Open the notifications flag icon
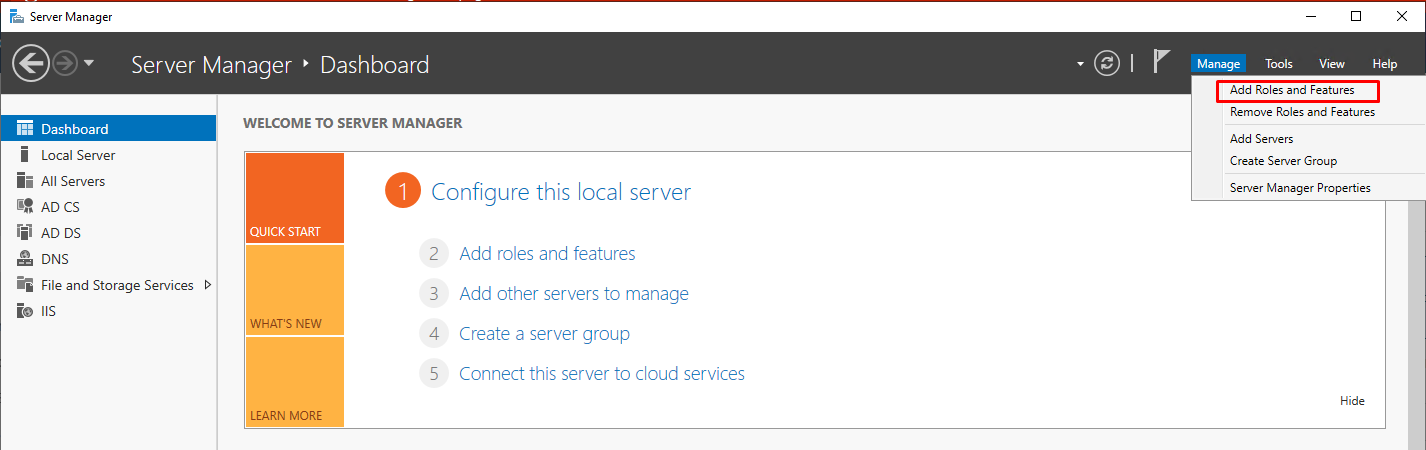1426x450 pixels. (1160, 63)
